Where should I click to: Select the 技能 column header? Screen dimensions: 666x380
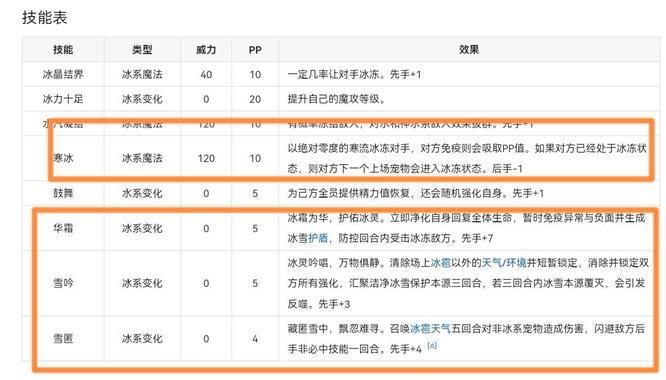coord(63,50)
